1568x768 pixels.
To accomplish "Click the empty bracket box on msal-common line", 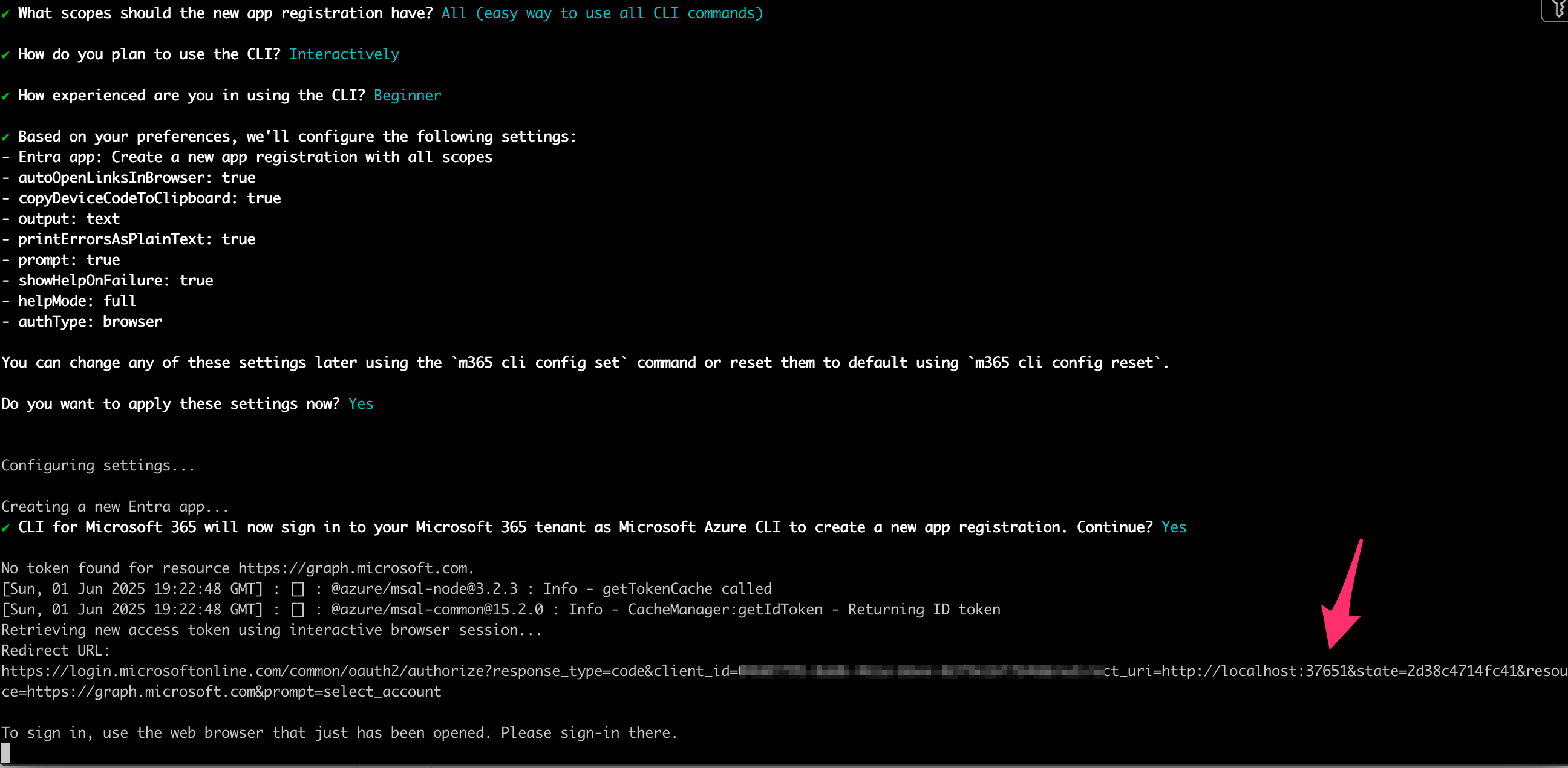I will (x=298, y=610).
